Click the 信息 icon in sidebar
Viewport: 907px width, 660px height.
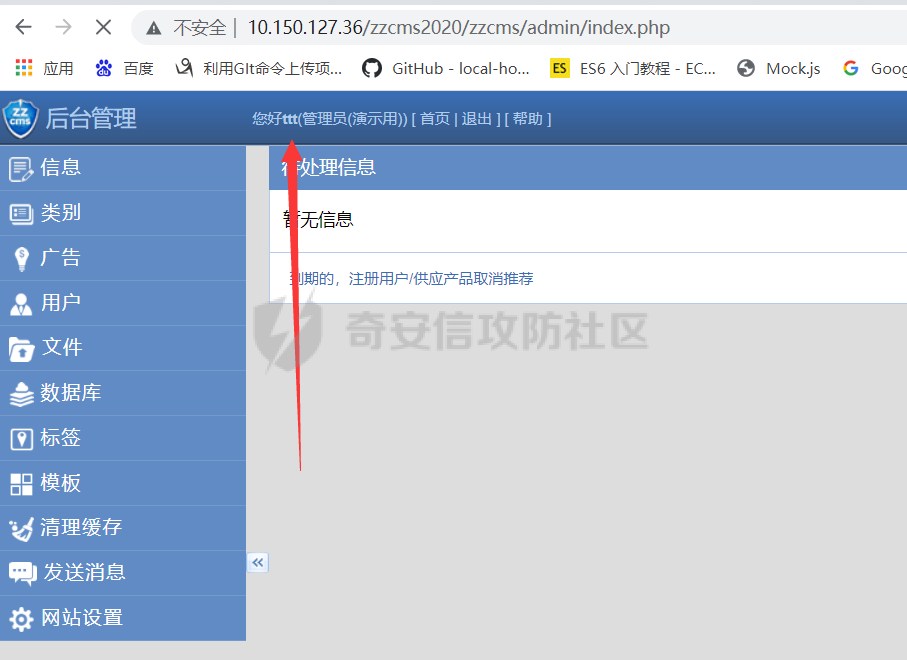point(21,168)
